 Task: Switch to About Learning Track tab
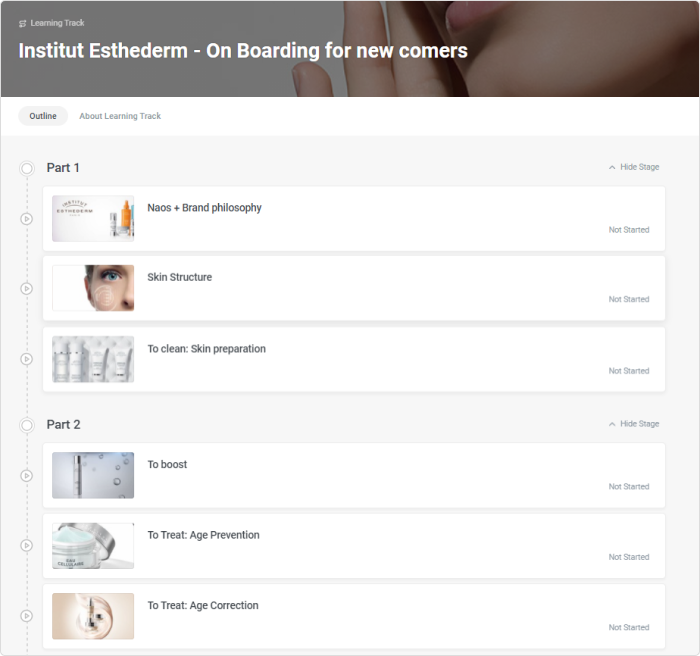(x=120, y=116)
